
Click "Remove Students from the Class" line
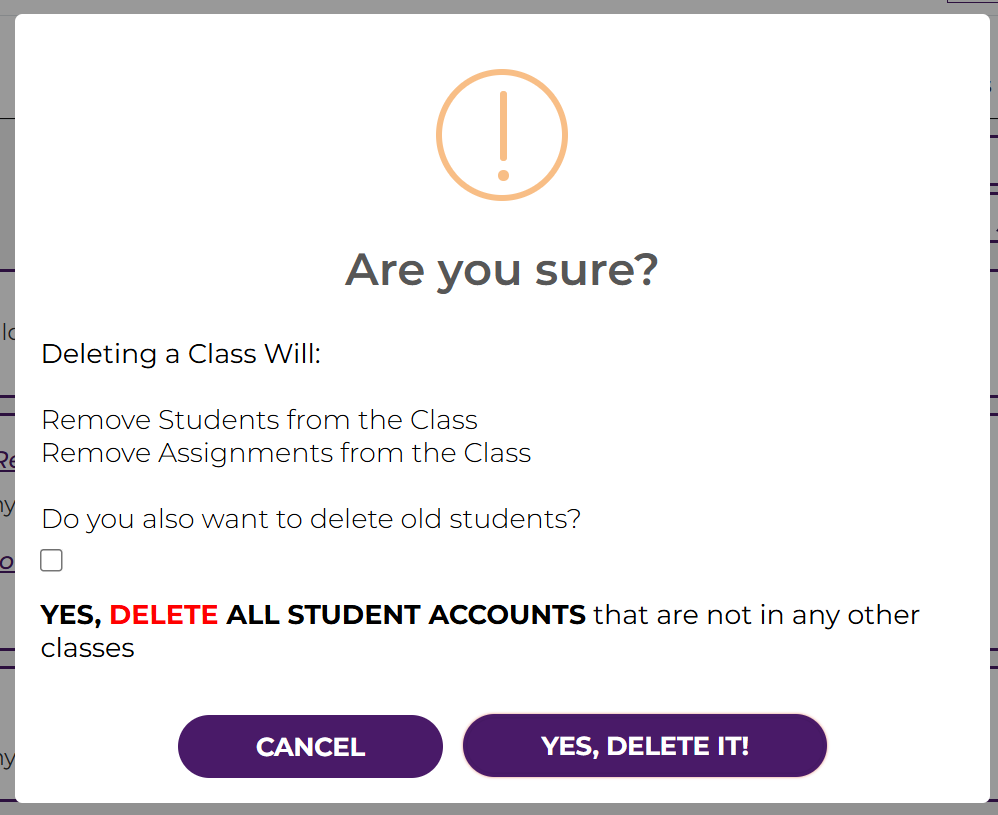pyautogui.click(x=259, y=420)
